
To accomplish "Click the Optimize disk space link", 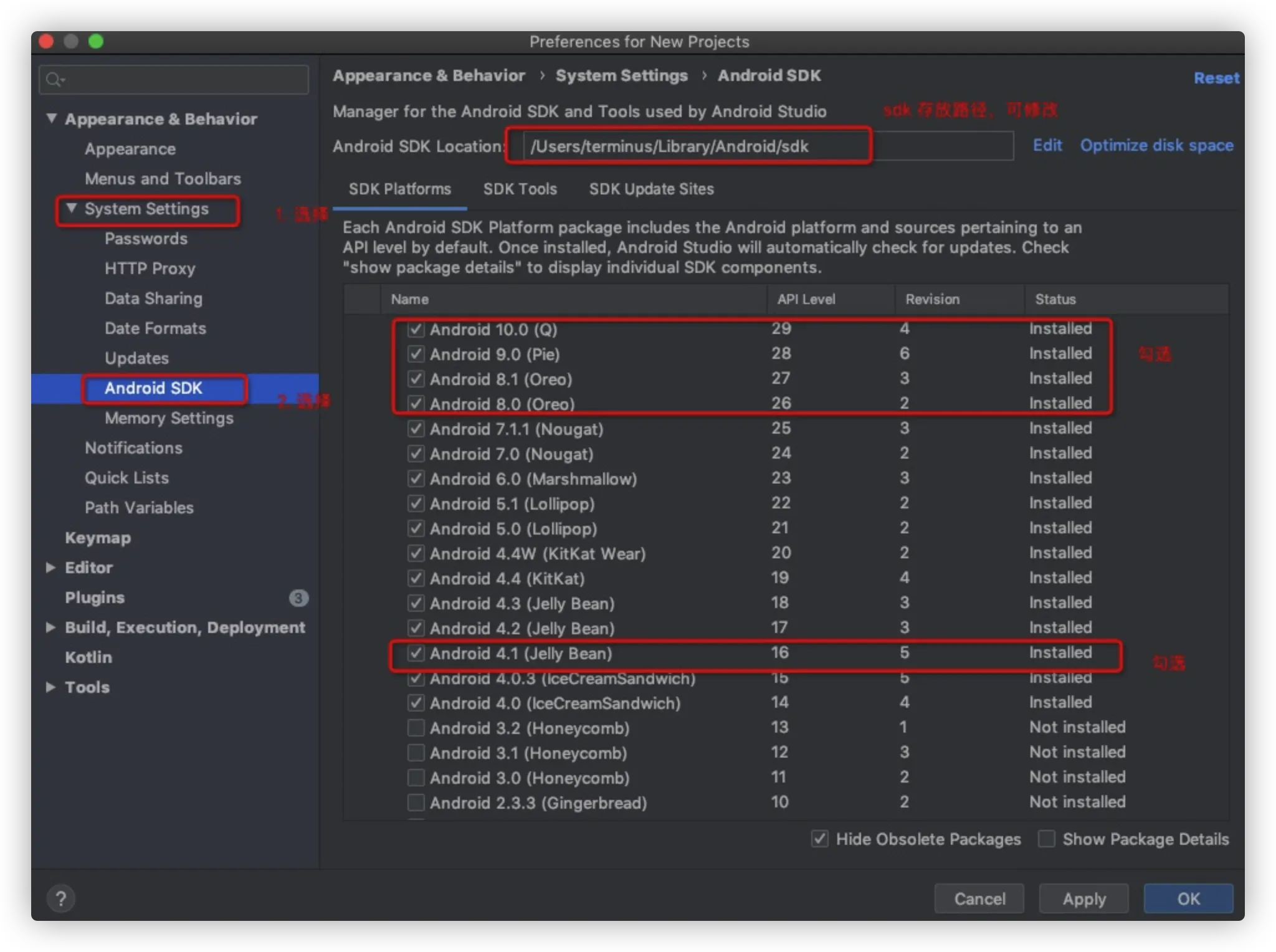I will tap(1156, 145).
